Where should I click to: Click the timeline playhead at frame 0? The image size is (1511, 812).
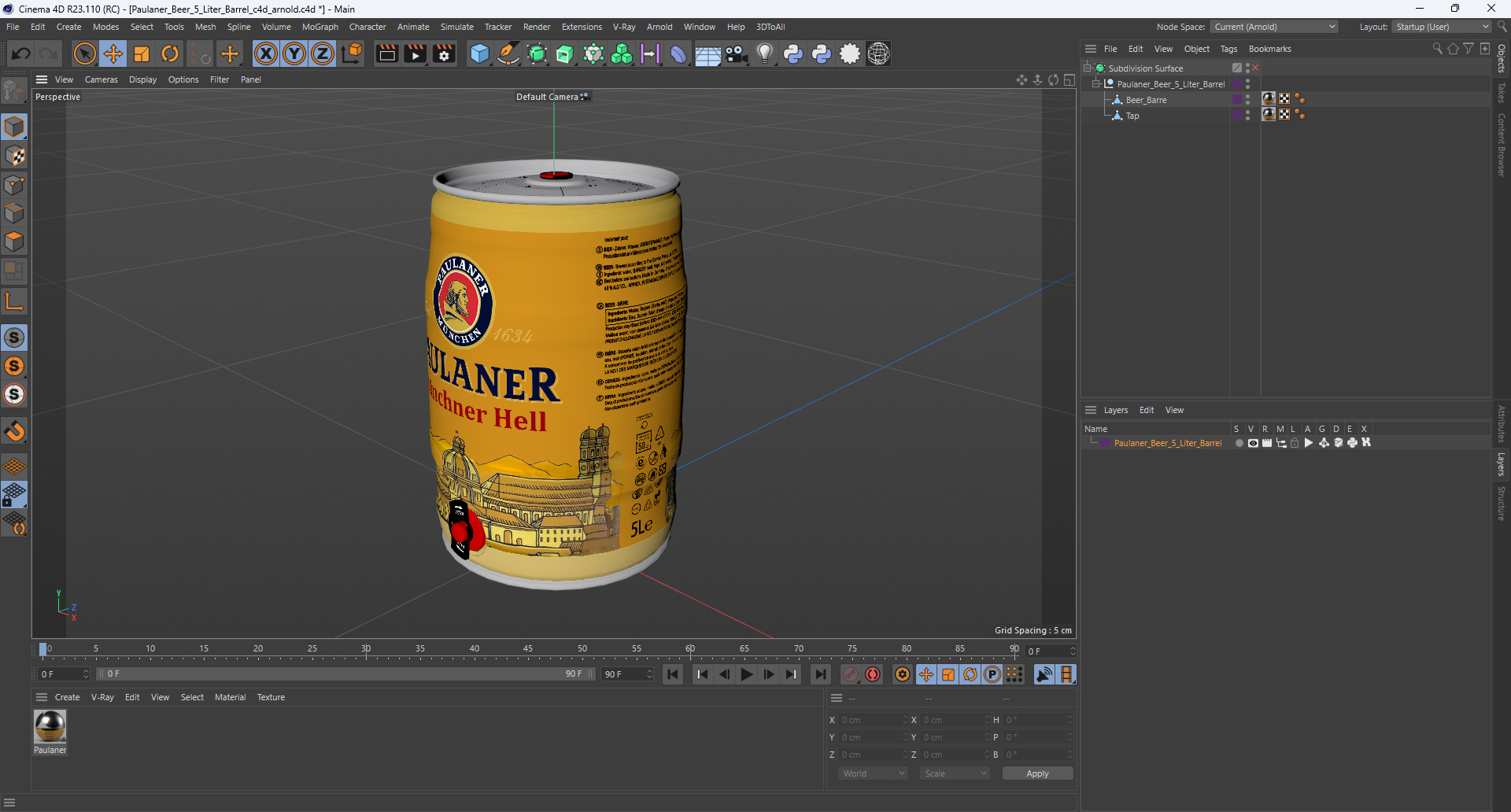point(43,650)
